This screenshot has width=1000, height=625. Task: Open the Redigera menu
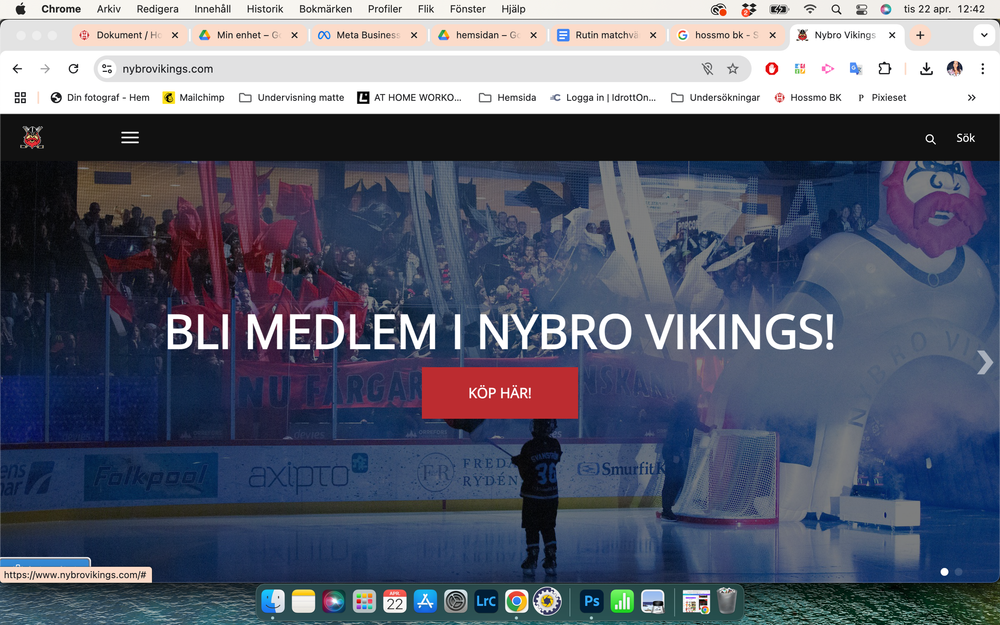pos(158,9)
